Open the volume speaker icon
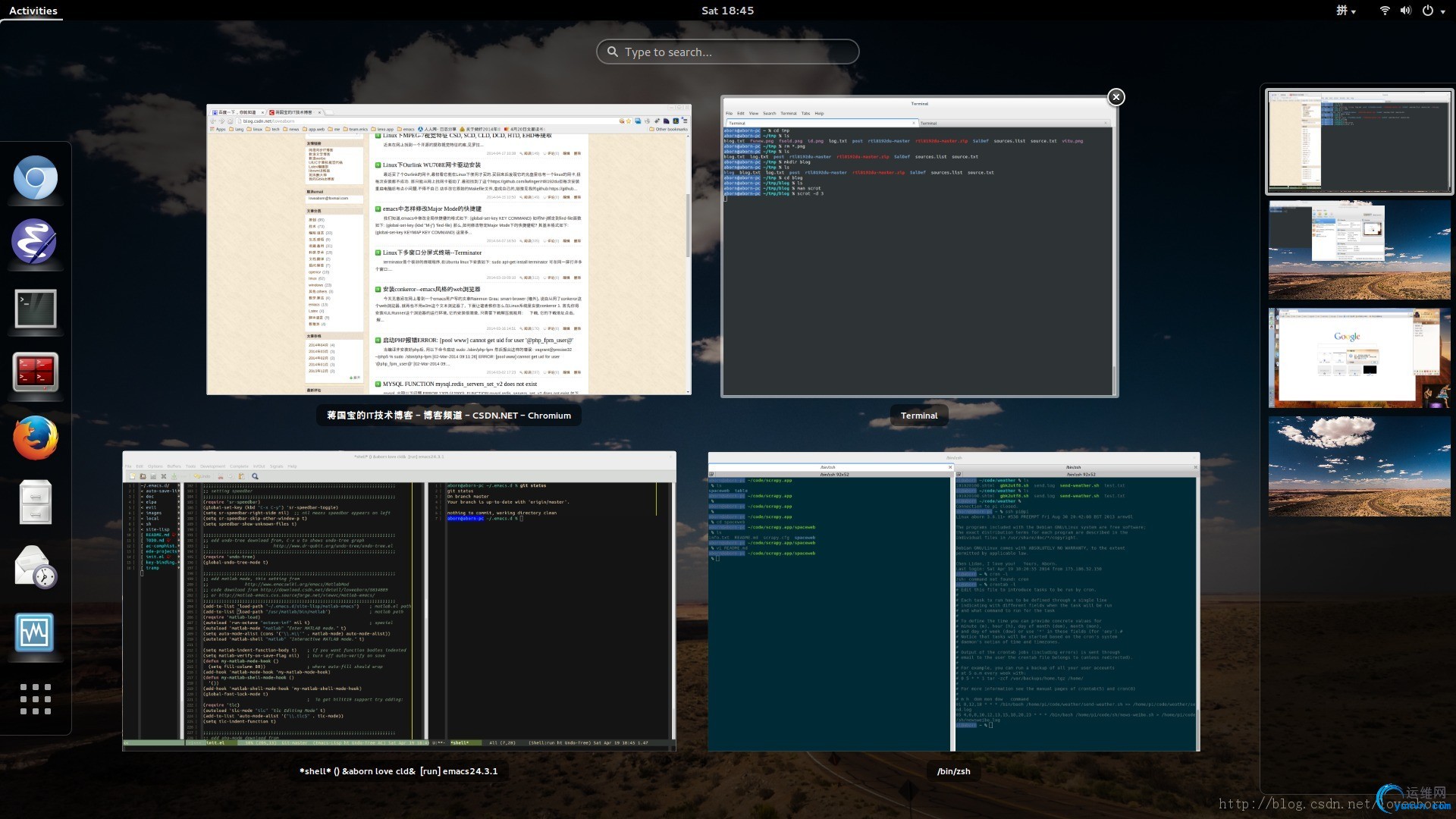Viewport: 1456px width, 819px height. coord(1405,11)
